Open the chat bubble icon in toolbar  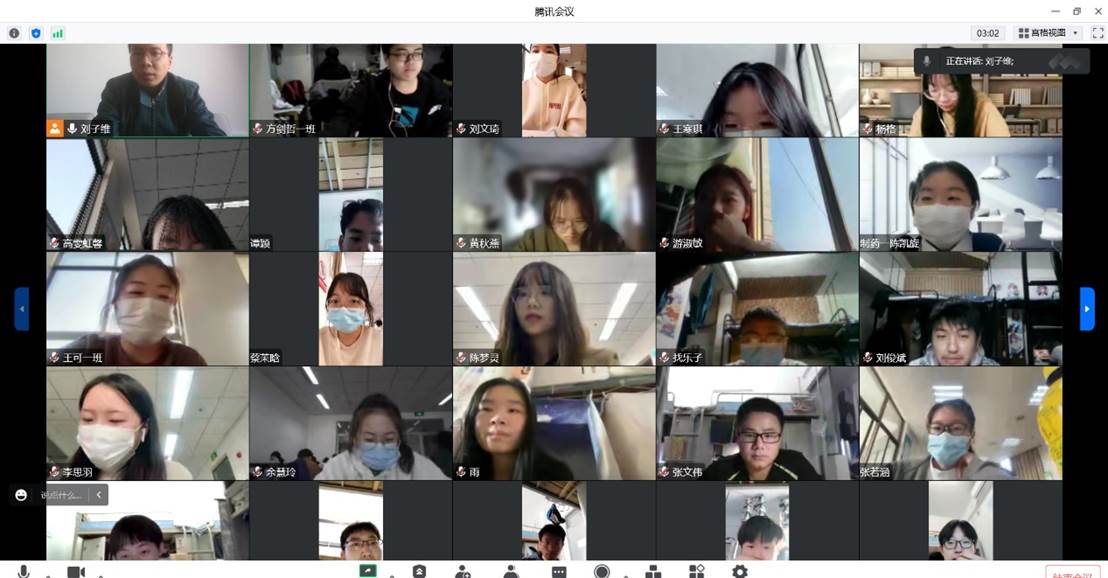click(x=558, y=571)
